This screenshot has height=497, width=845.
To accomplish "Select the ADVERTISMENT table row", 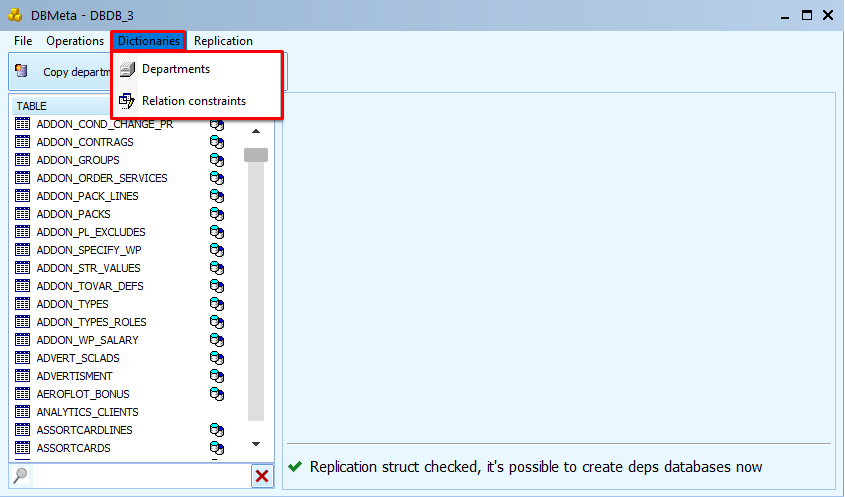I will pyautogui.click(x=75, y=376).
